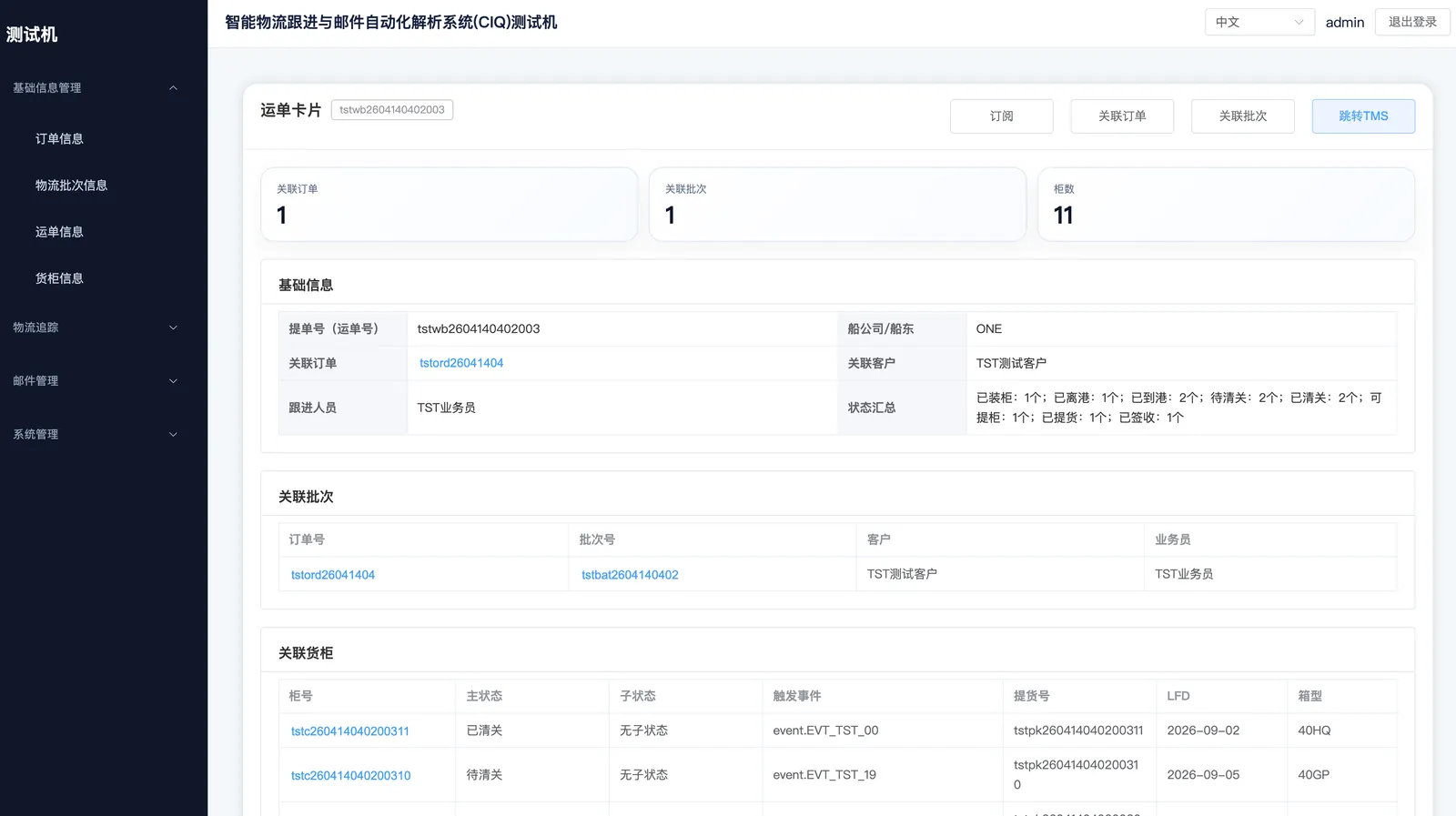Click the 关联订单 count card

[x=449, y=205]
